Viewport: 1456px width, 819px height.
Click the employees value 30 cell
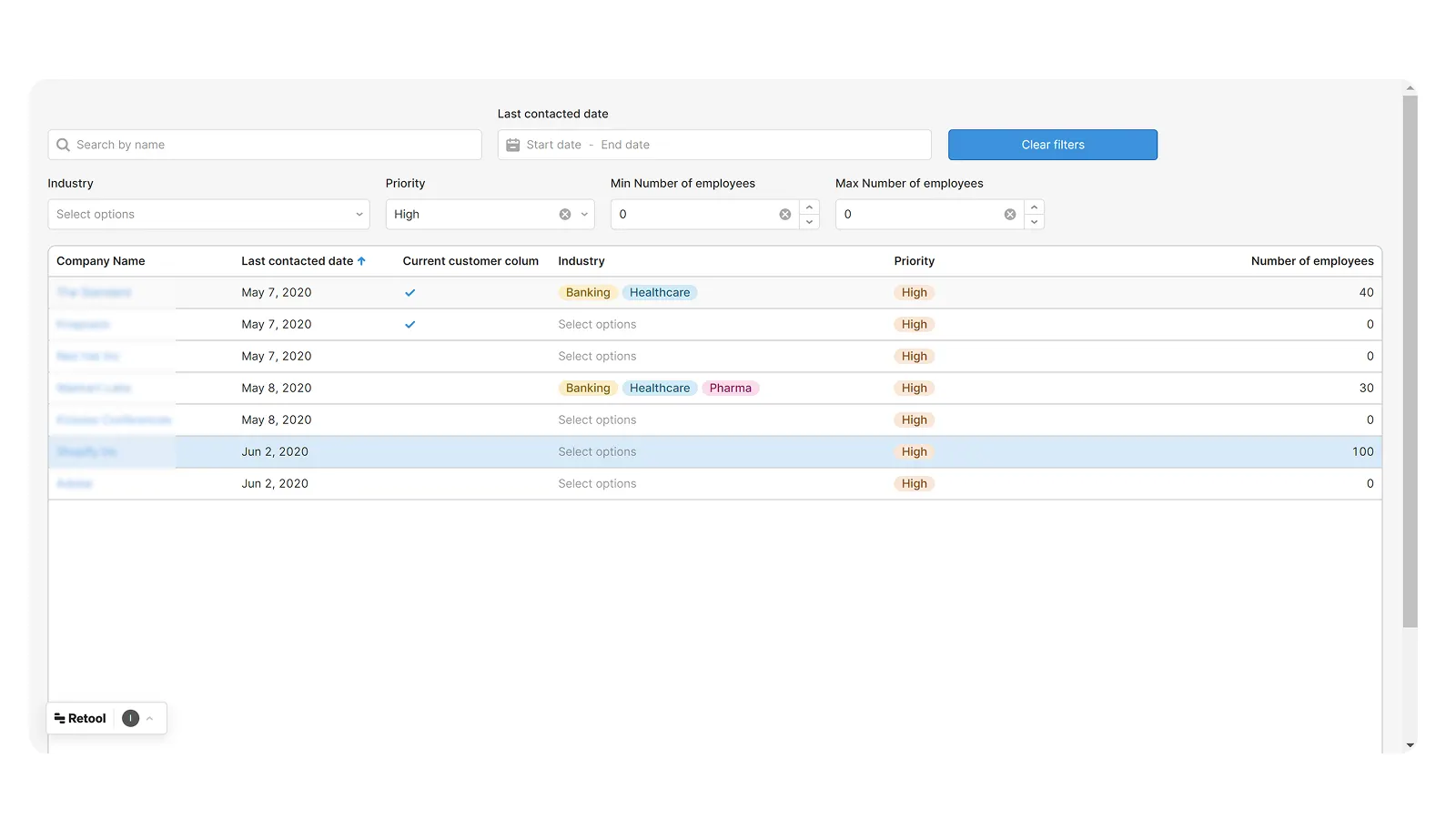1366,389
